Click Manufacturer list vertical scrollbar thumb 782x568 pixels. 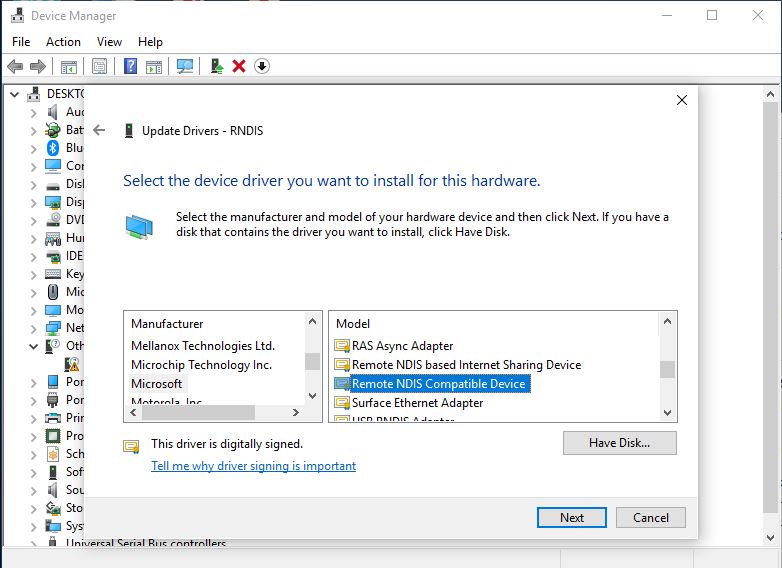[x=313, y=361]
